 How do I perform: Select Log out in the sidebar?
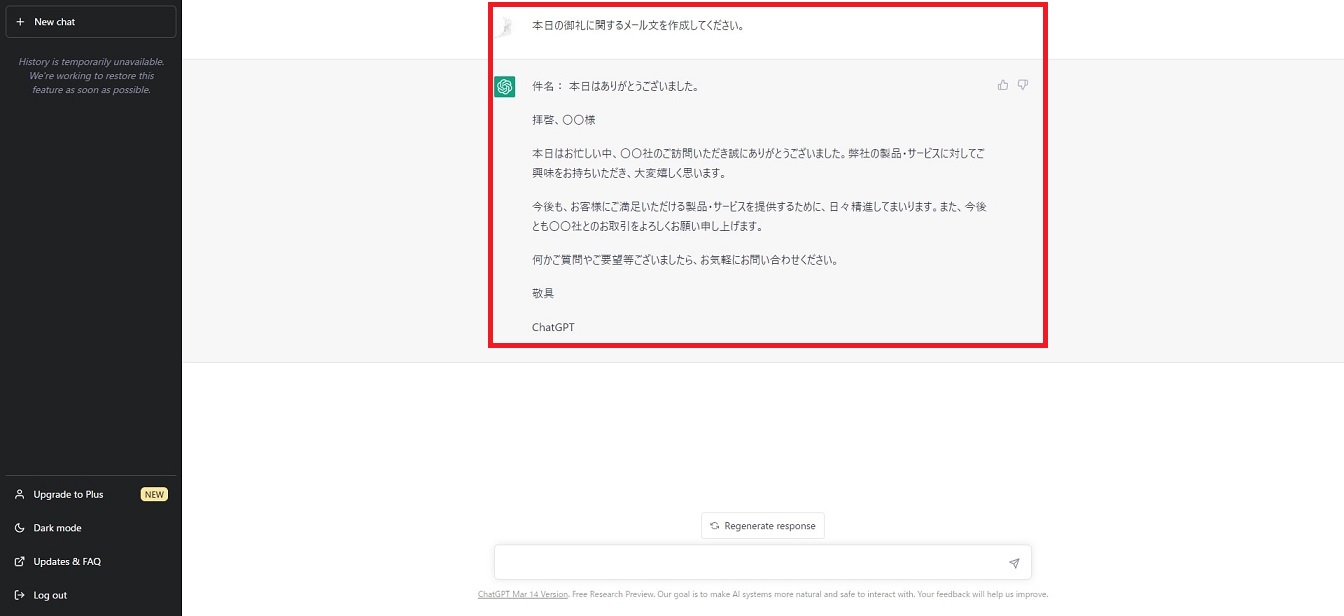tap(50, 595)
